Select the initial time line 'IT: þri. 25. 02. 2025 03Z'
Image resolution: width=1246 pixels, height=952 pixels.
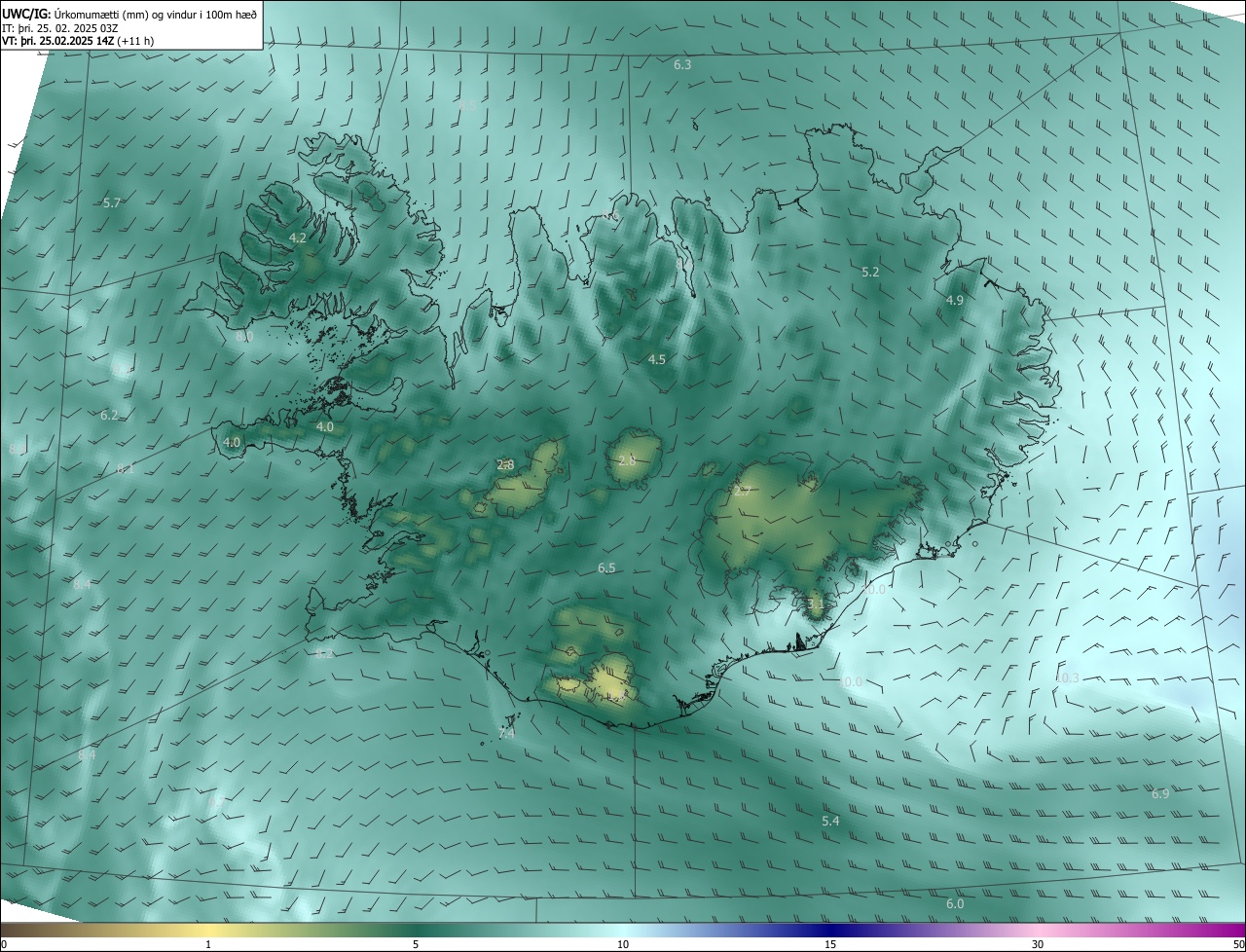pyautogui.click(x=60, y=27)
